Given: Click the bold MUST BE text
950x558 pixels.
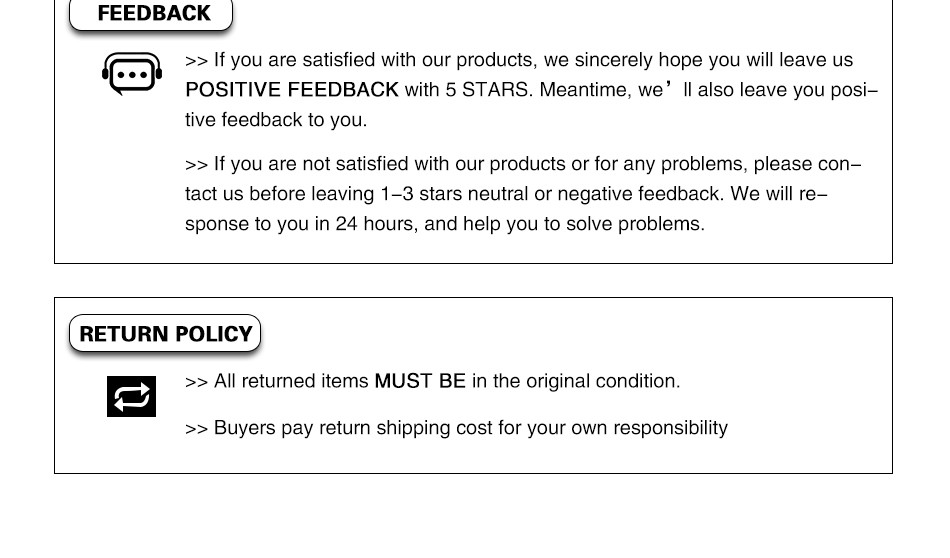Looking at the screenshot, I should point(420,381).
